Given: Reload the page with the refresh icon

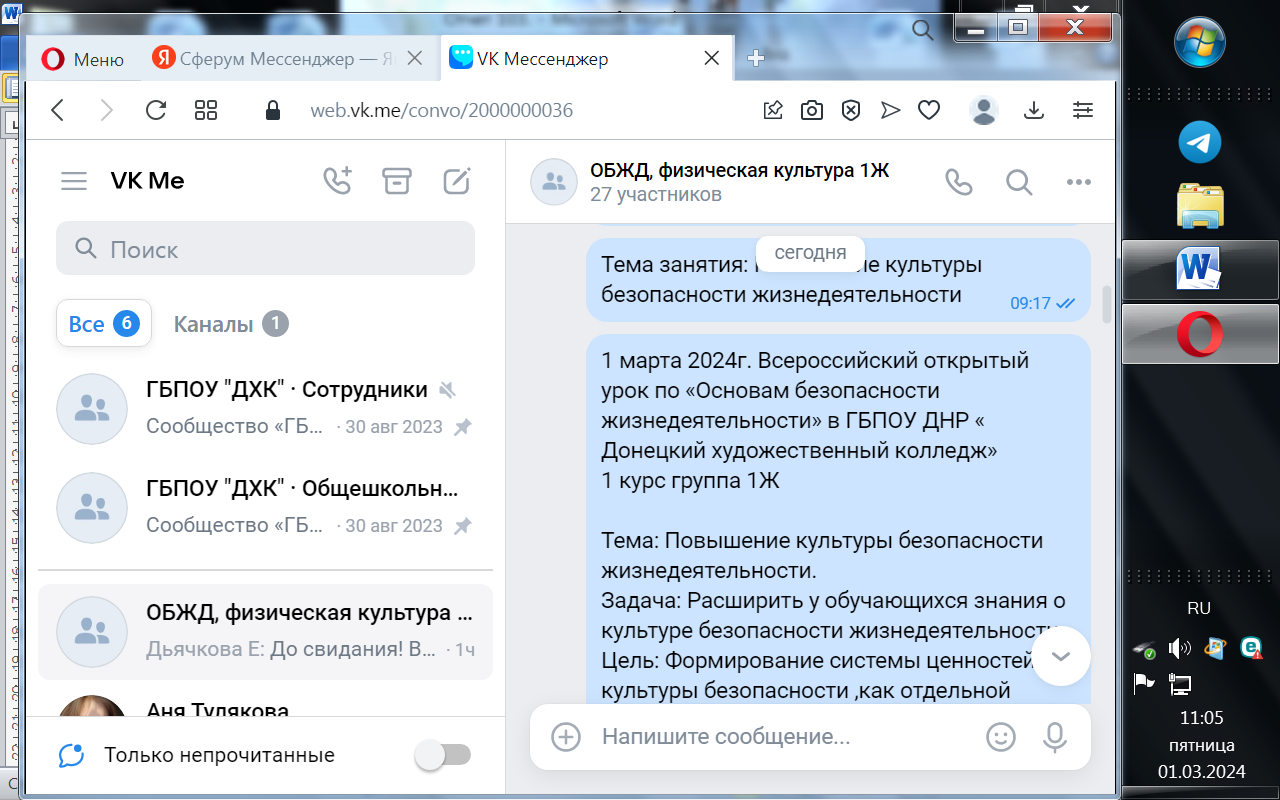Looking at the screenshot, I should pos(155,110).
